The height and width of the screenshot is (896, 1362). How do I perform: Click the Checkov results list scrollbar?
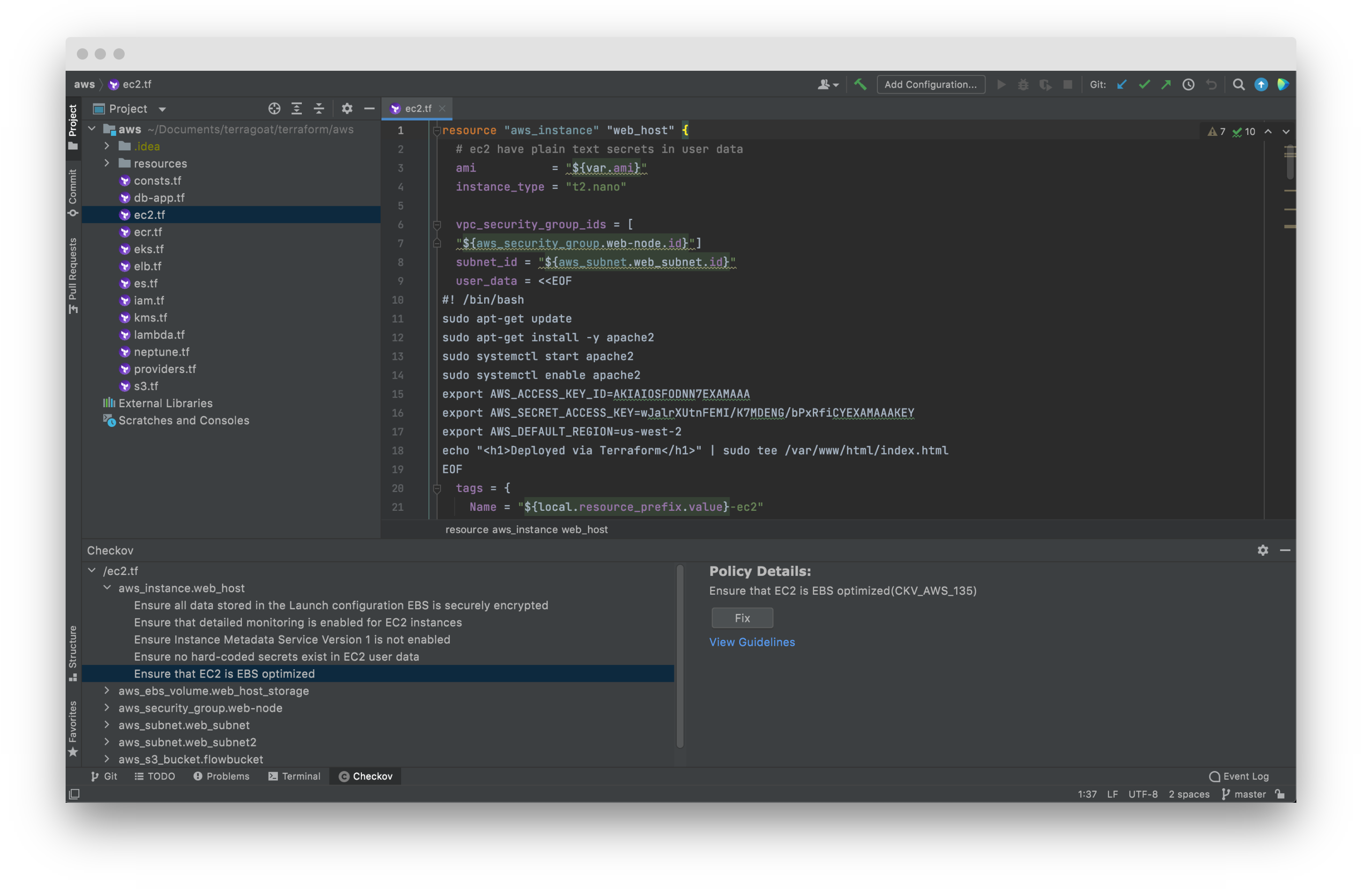pyautogui.click(x=680, y=656)
